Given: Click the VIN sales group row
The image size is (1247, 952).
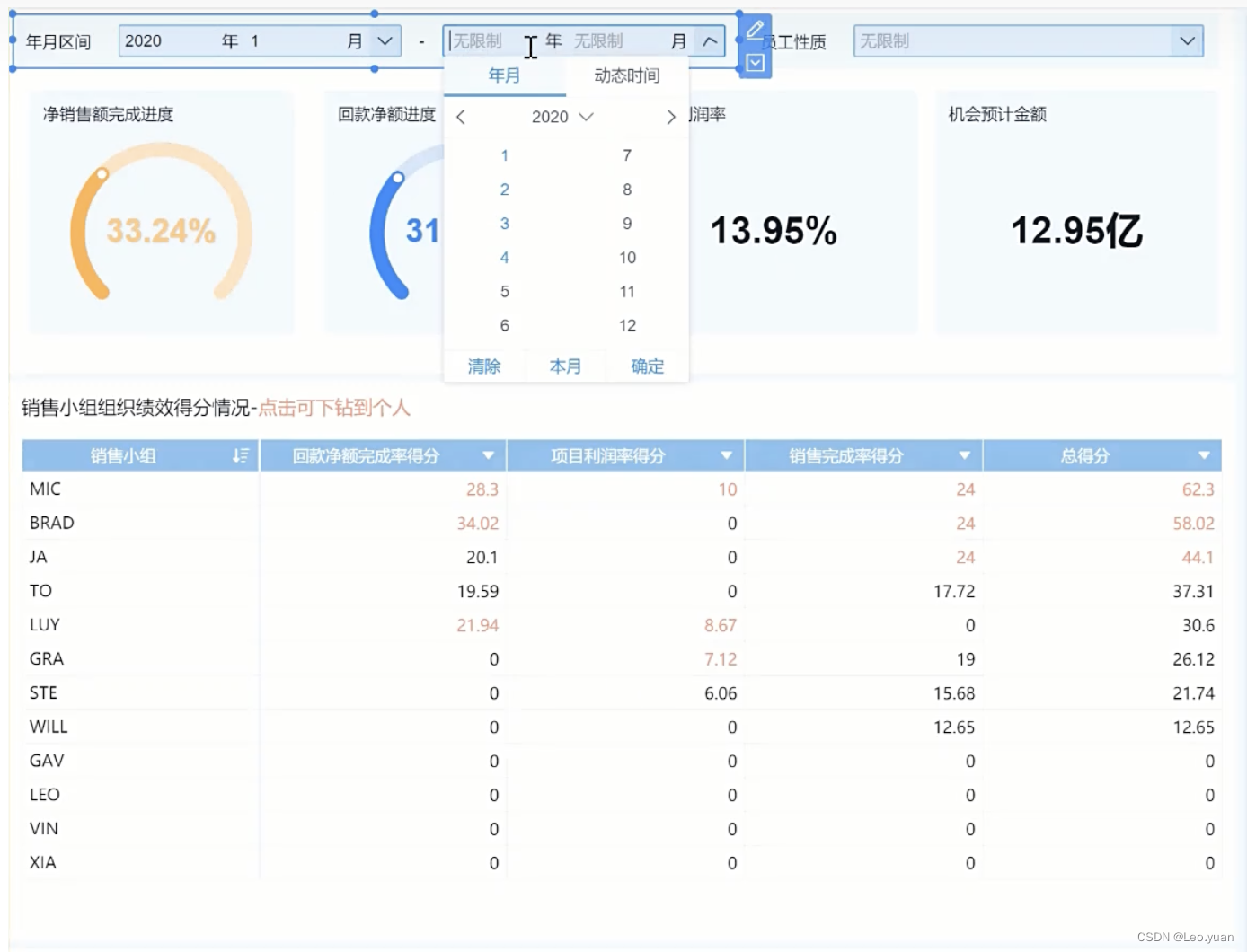Looking at the screenshot, I should [622, 829].
